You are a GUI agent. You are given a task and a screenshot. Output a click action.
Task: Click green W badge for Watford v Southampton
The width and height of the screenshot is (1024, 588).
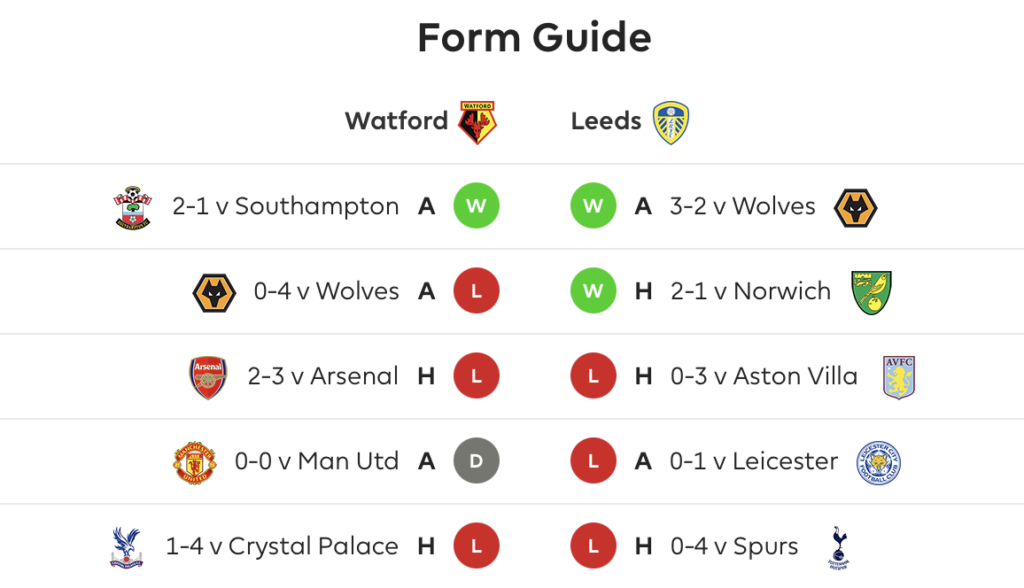(476, 206)
